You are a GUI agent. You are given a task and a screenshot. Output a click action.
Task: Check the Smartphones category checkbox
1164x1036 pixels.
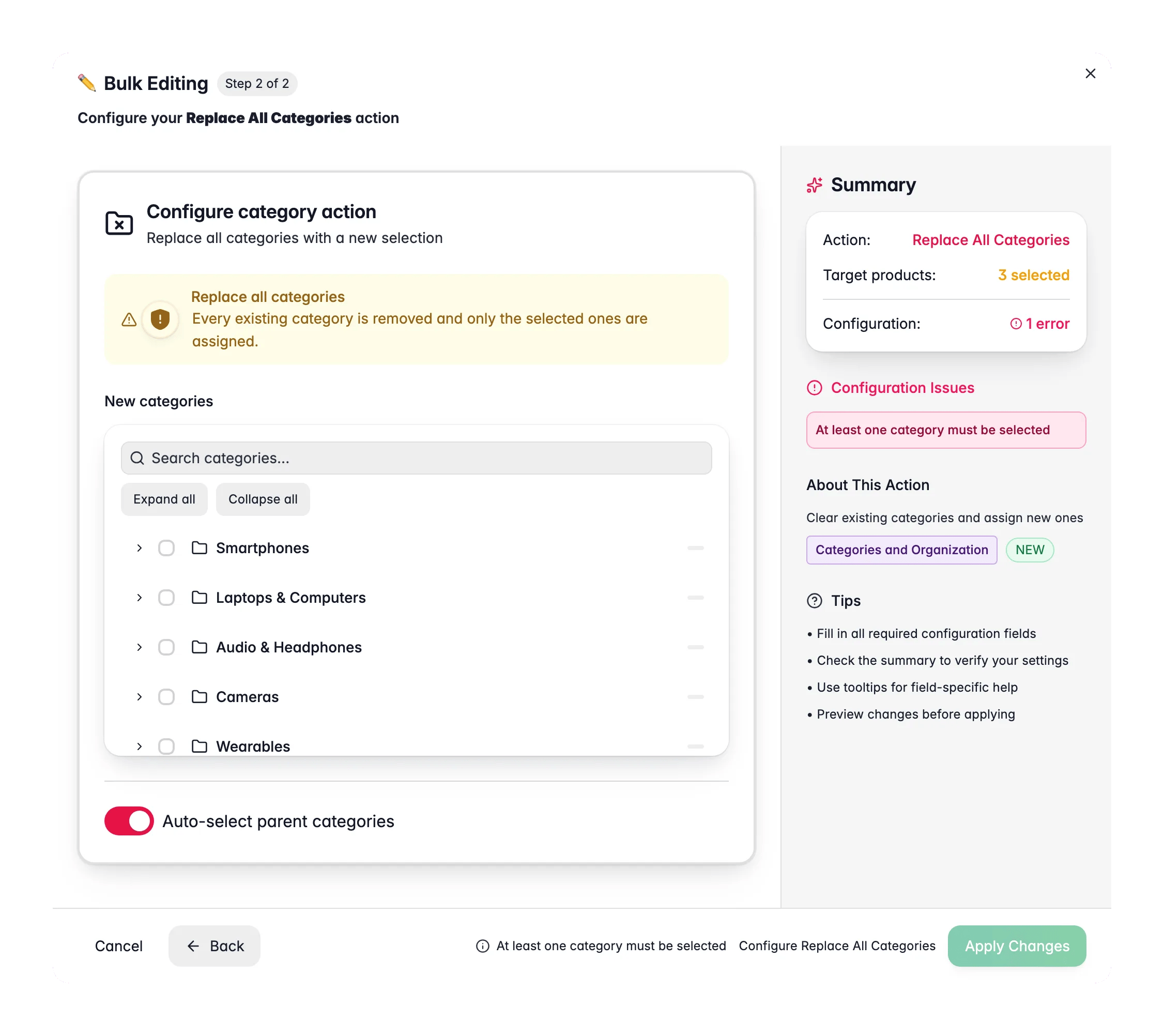tap(166, 548)
